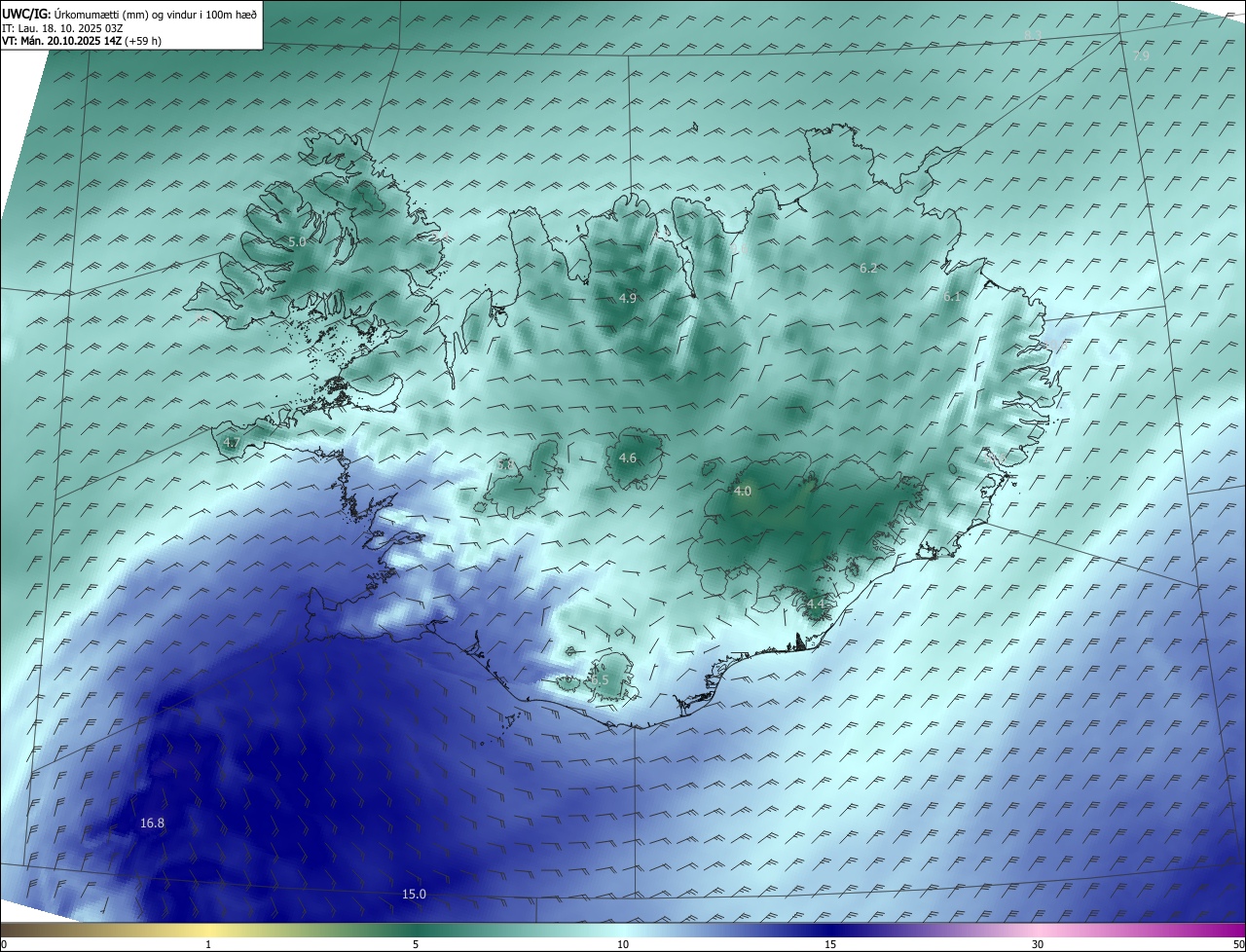Click the 4.7 value label on the map
The width and height of the screenshot is (1246, 952).
pos(231,442)
